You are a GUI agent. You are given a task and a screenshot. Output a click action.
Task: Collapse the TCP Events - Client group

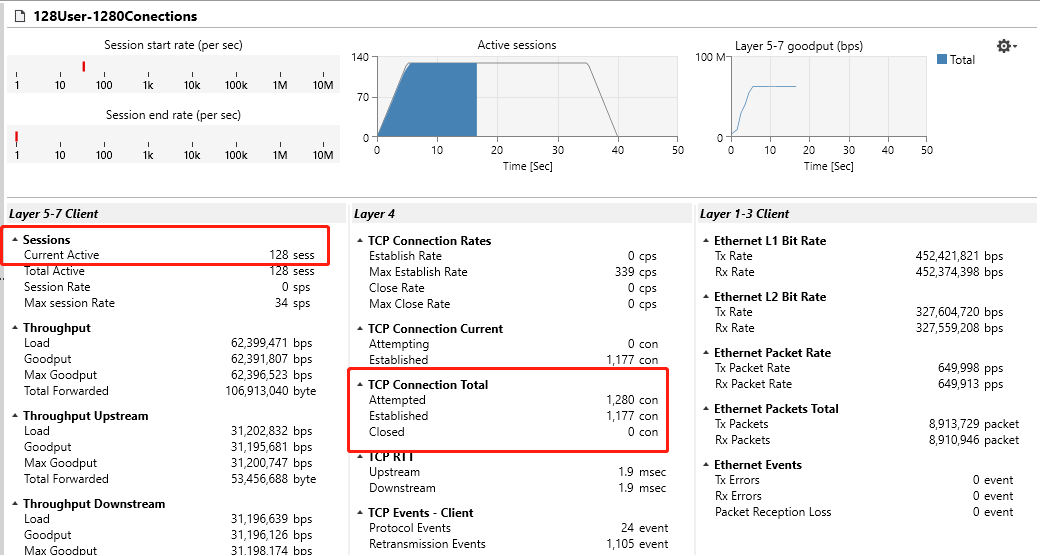pos(360,513)
